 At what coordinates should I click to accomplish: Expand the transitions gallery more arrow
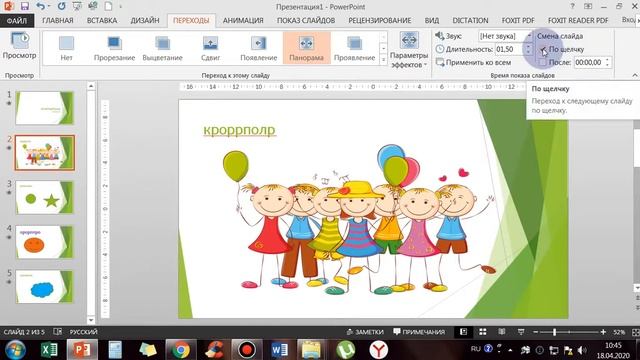coord(383,60)
